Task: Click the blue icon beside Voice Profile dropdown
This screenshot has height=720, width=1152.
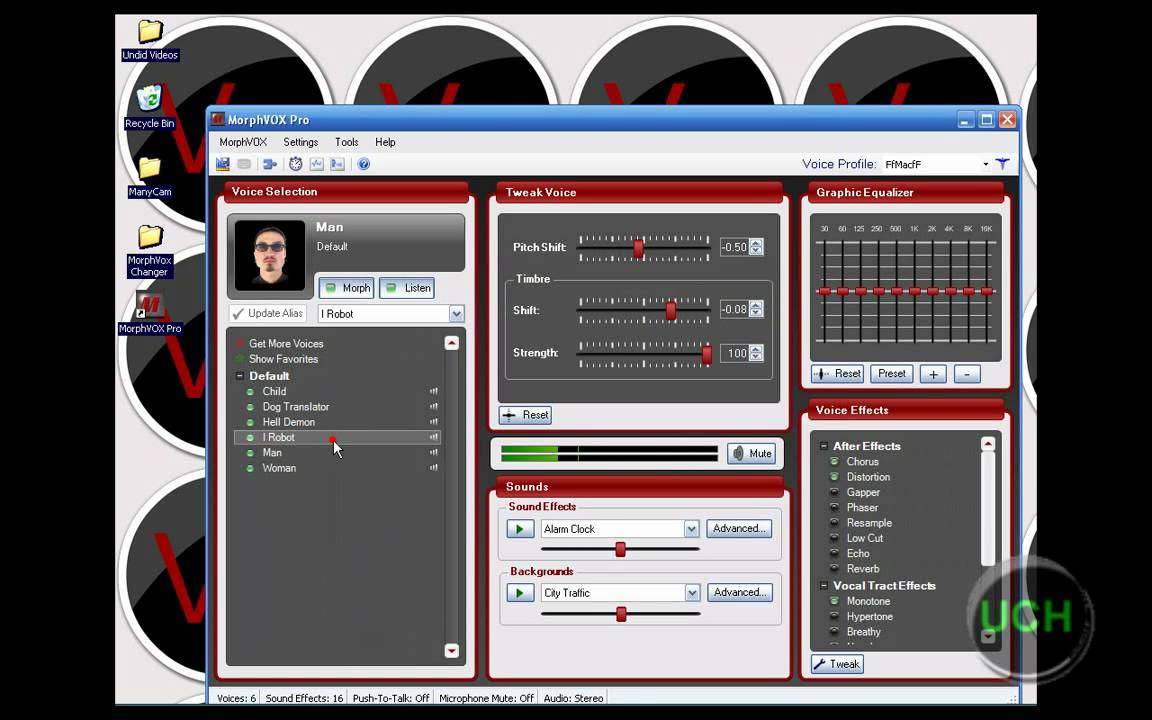Action: [x=1003, y=164]
